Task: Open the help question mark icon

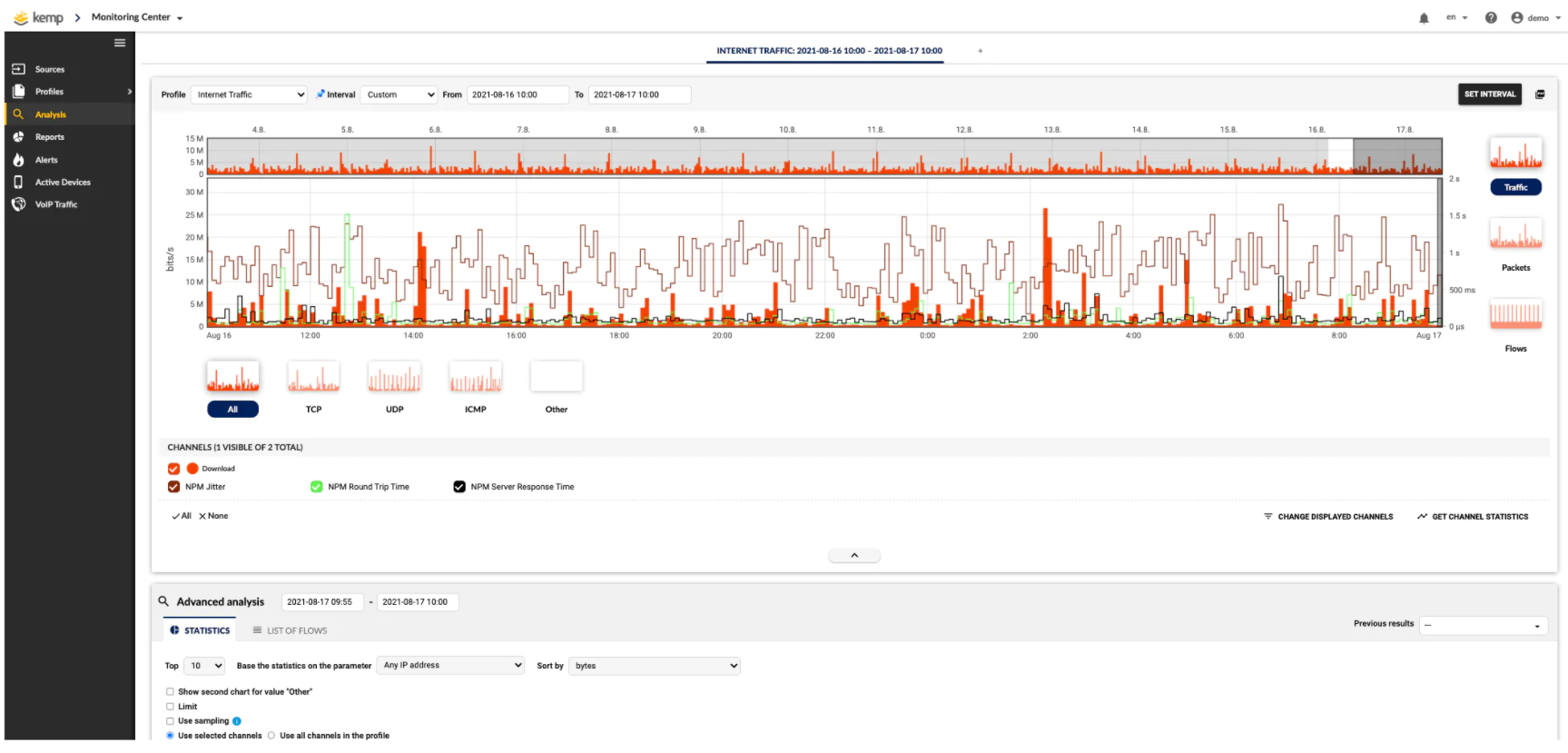Action: pos(1491,18)
